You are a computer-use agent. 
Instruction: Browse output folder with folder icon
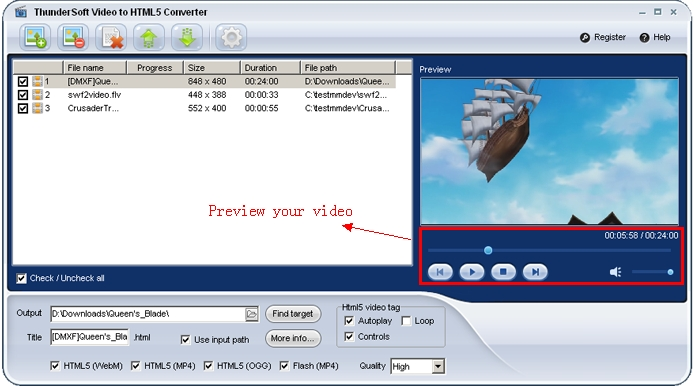[251, 314]
